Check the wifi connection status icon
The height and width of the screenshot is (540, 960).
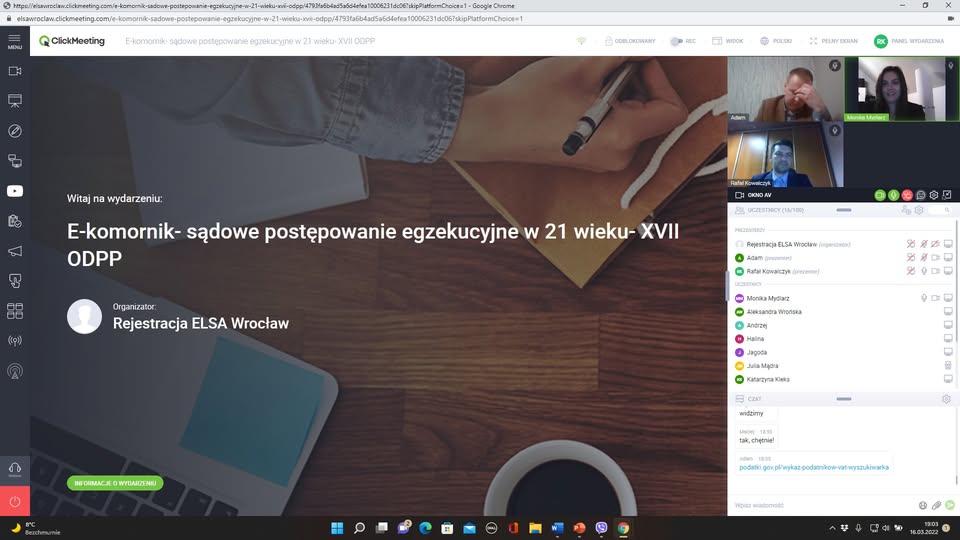(581, 41)
